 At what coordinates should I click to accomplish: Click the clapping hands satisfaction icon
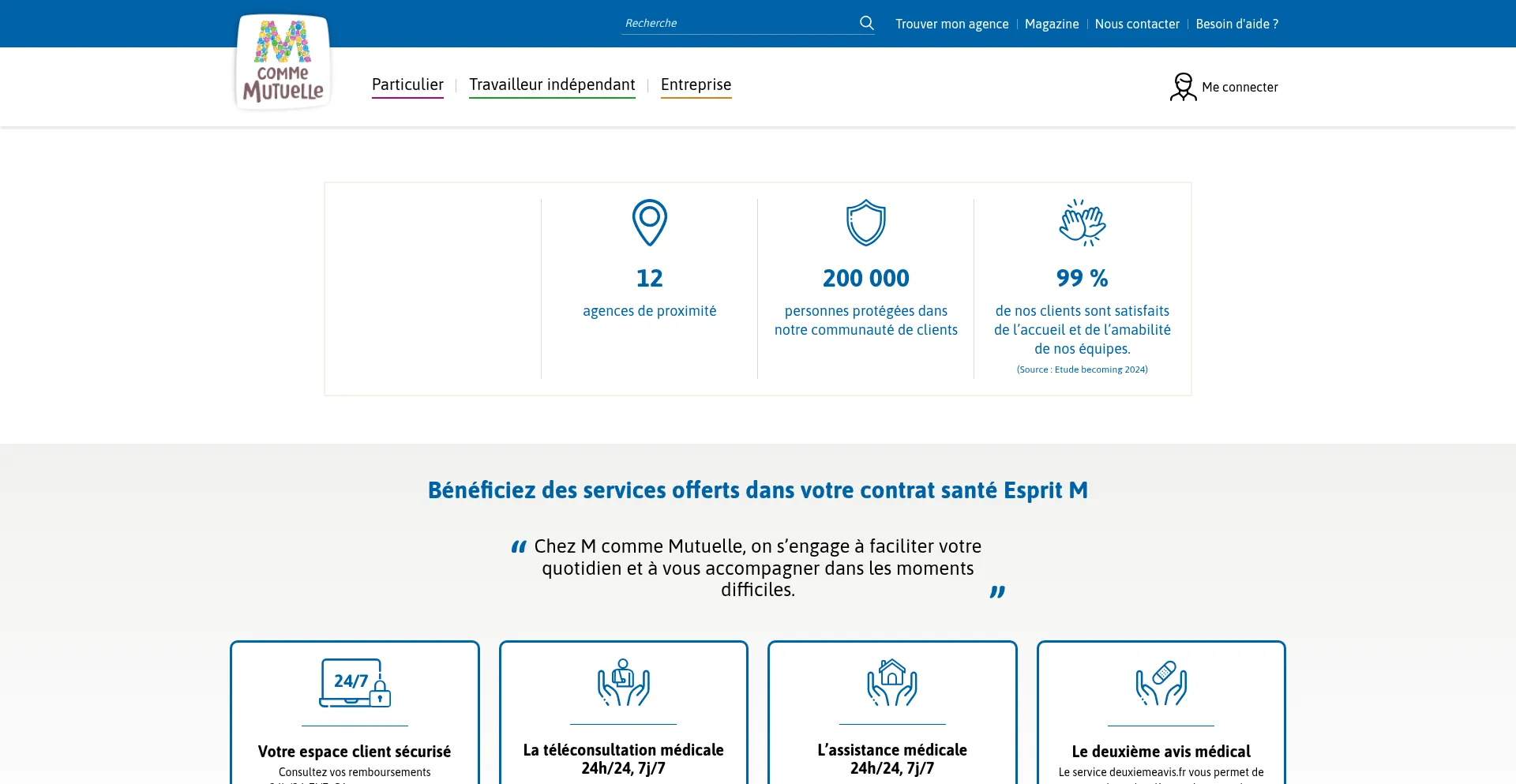click(1082, 223)
